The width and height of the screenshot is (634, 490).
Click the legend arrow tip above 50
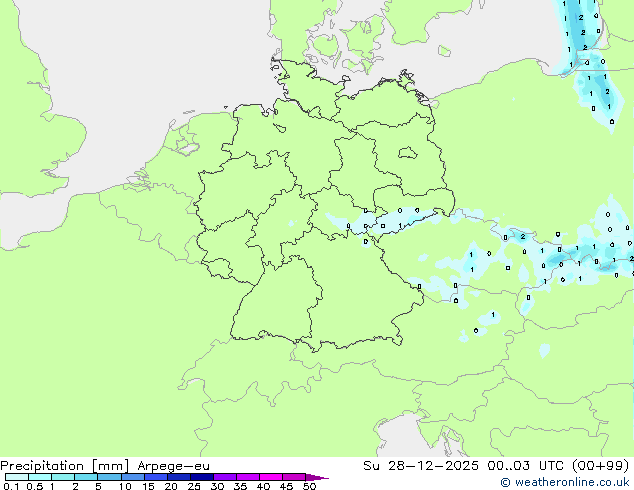[x=317, y=477]
